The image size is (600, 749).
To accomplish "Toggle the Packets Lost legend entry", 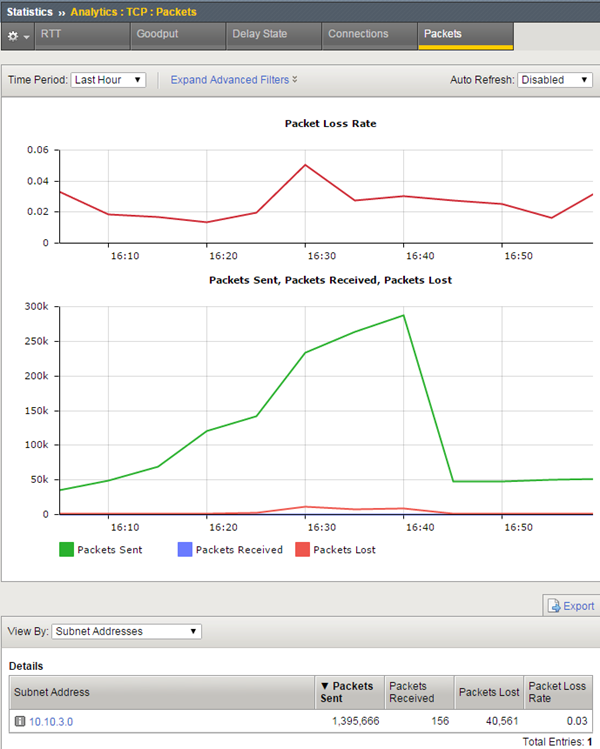I will tap(303, 549).
